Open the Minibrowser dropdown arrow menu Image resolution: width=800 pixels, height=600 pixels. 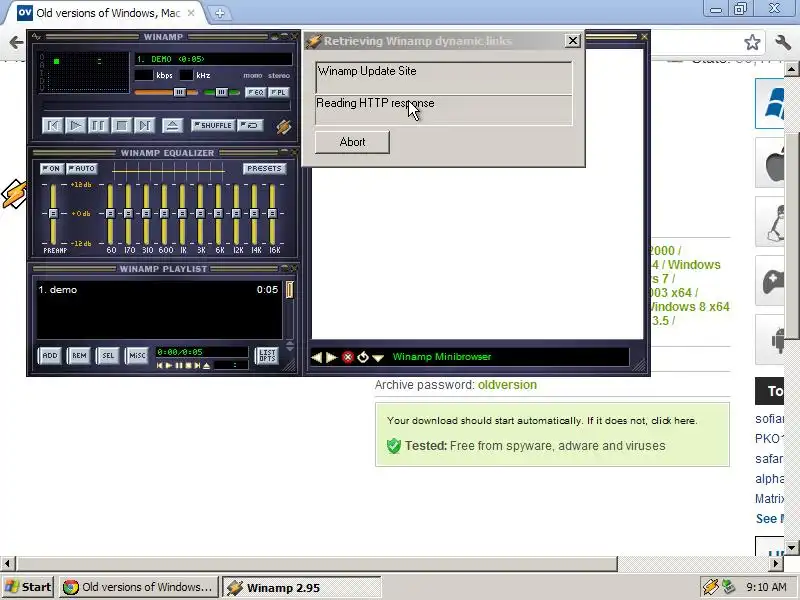tap(378, 358)
